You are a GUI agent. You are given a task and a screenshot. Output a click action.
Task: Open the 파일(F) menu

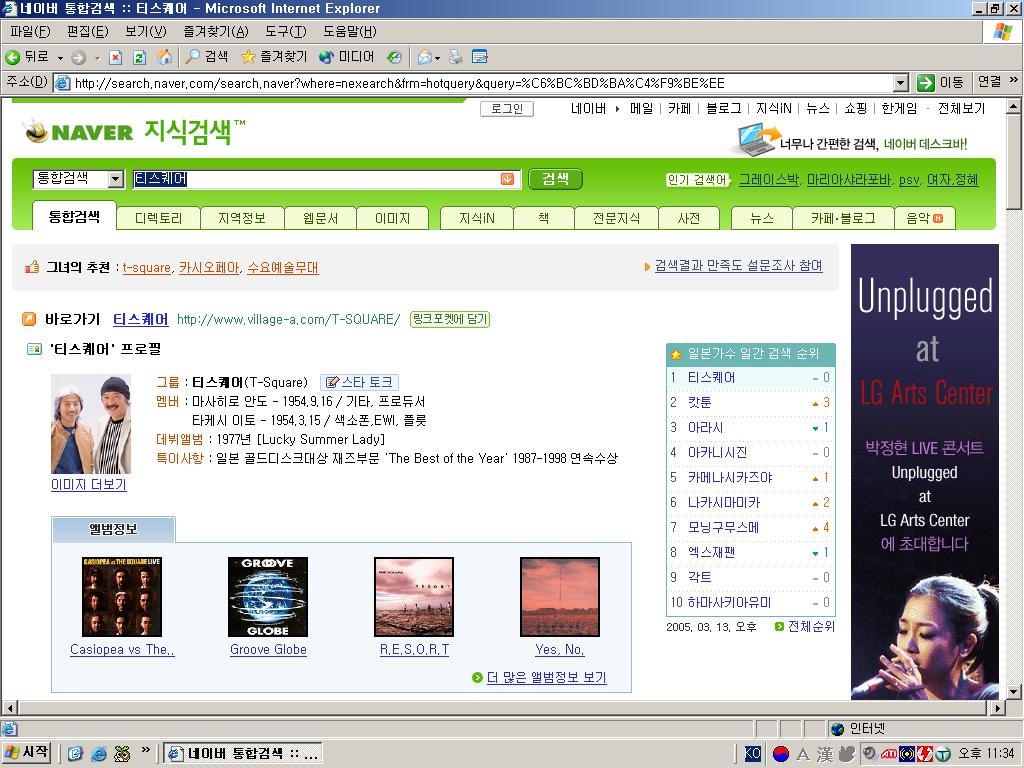pos(31,31)
